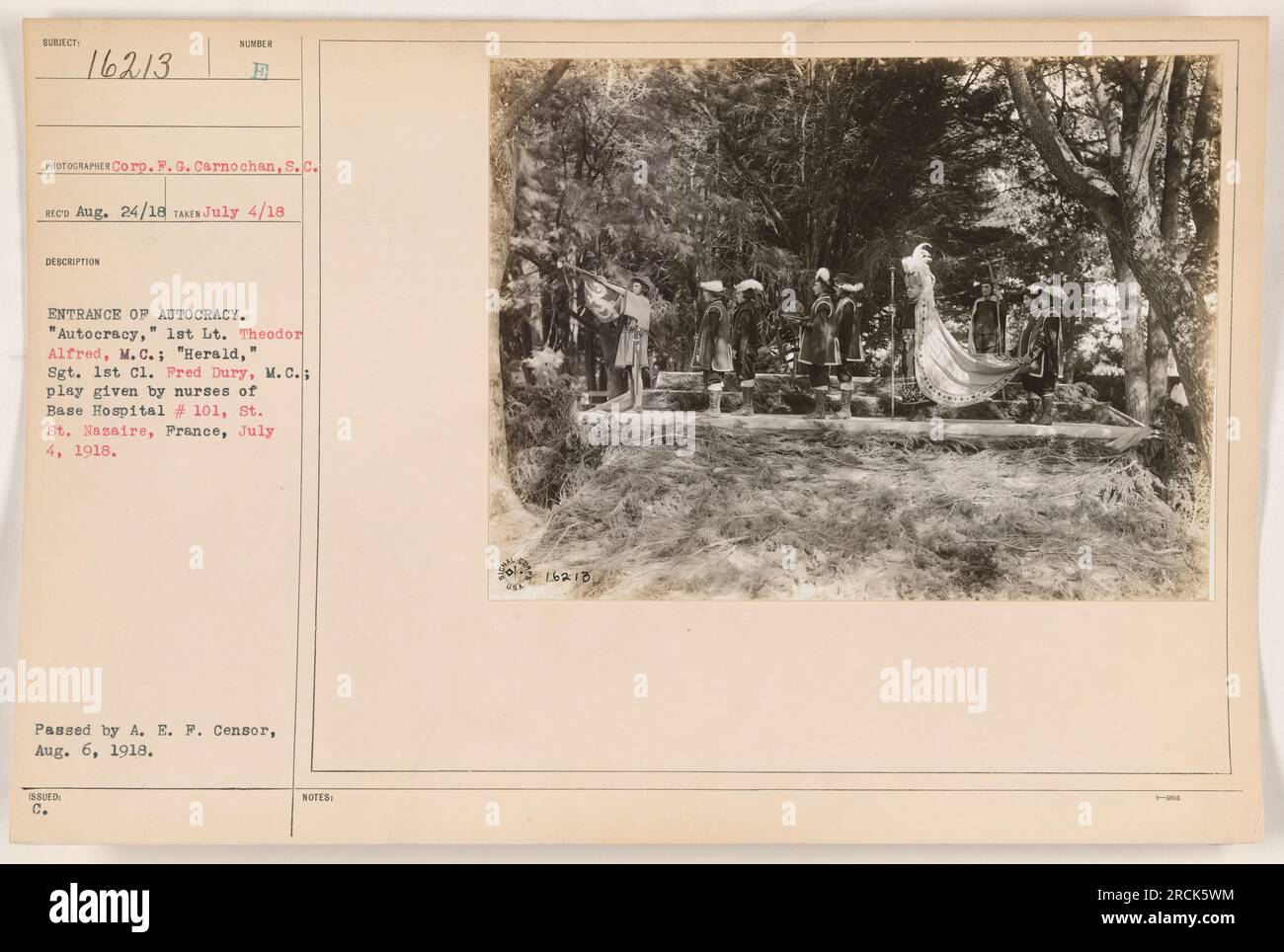Click the handwritten subject number 16213
This screenshot has width=1284, height=952.
131,67
